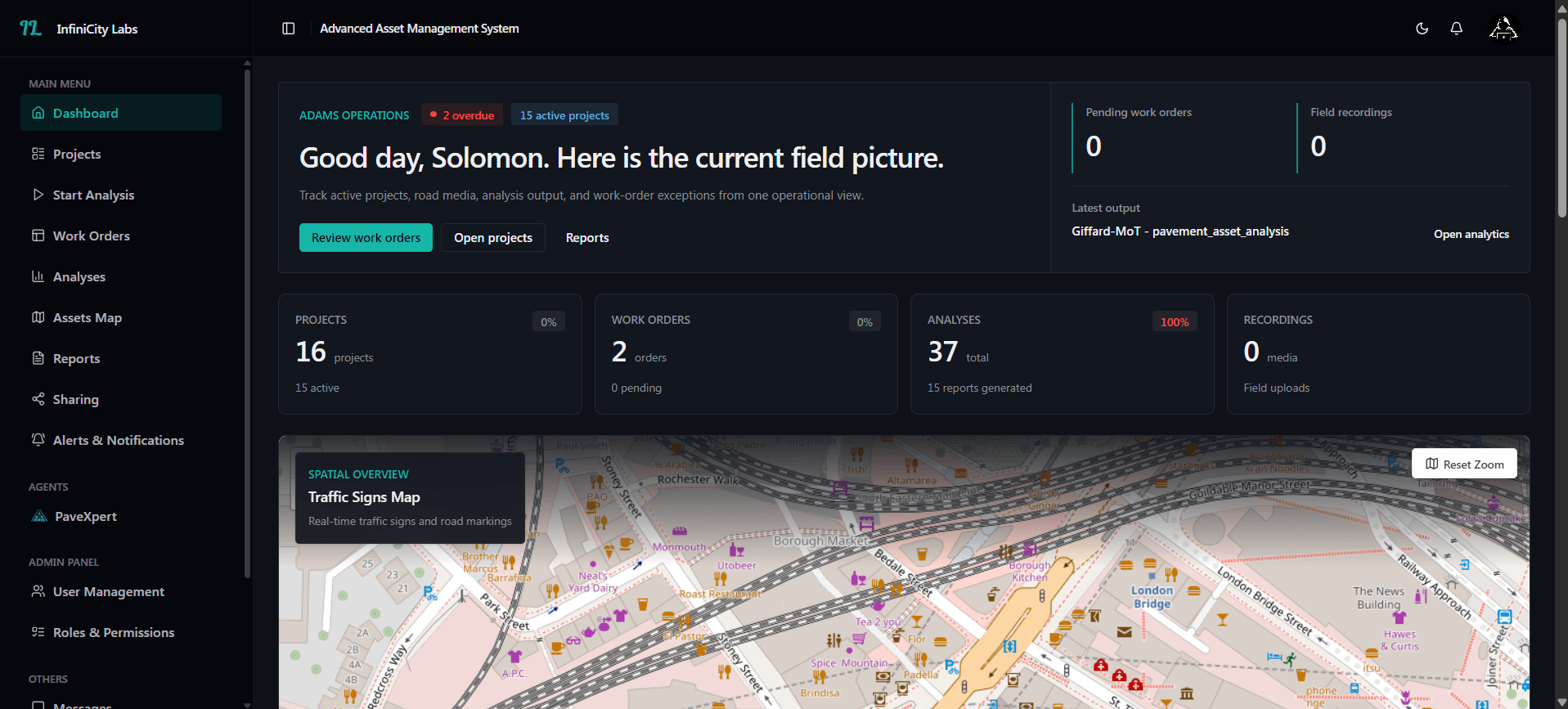Viewport: 1568px width, 709px height.
Task: Launch the PaveXpert agent
Action: pos(121,516)
